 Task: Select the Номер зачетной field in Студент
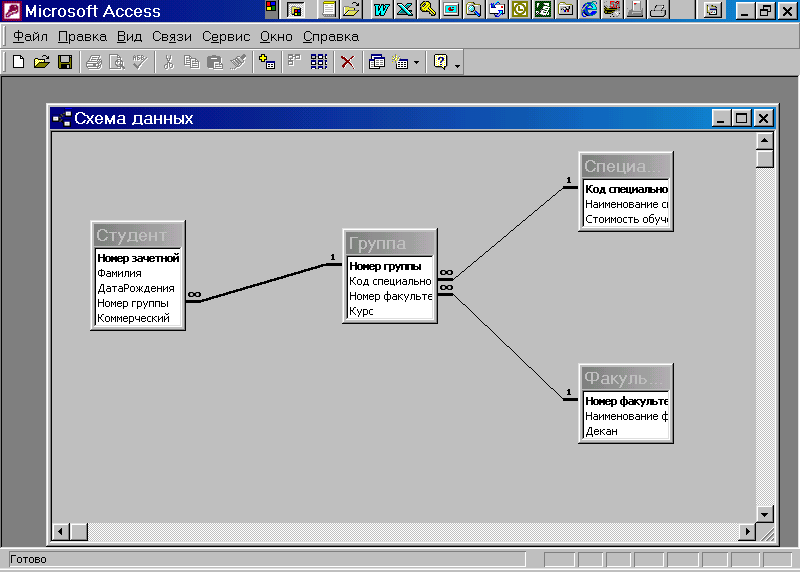(x=138, y=258)
